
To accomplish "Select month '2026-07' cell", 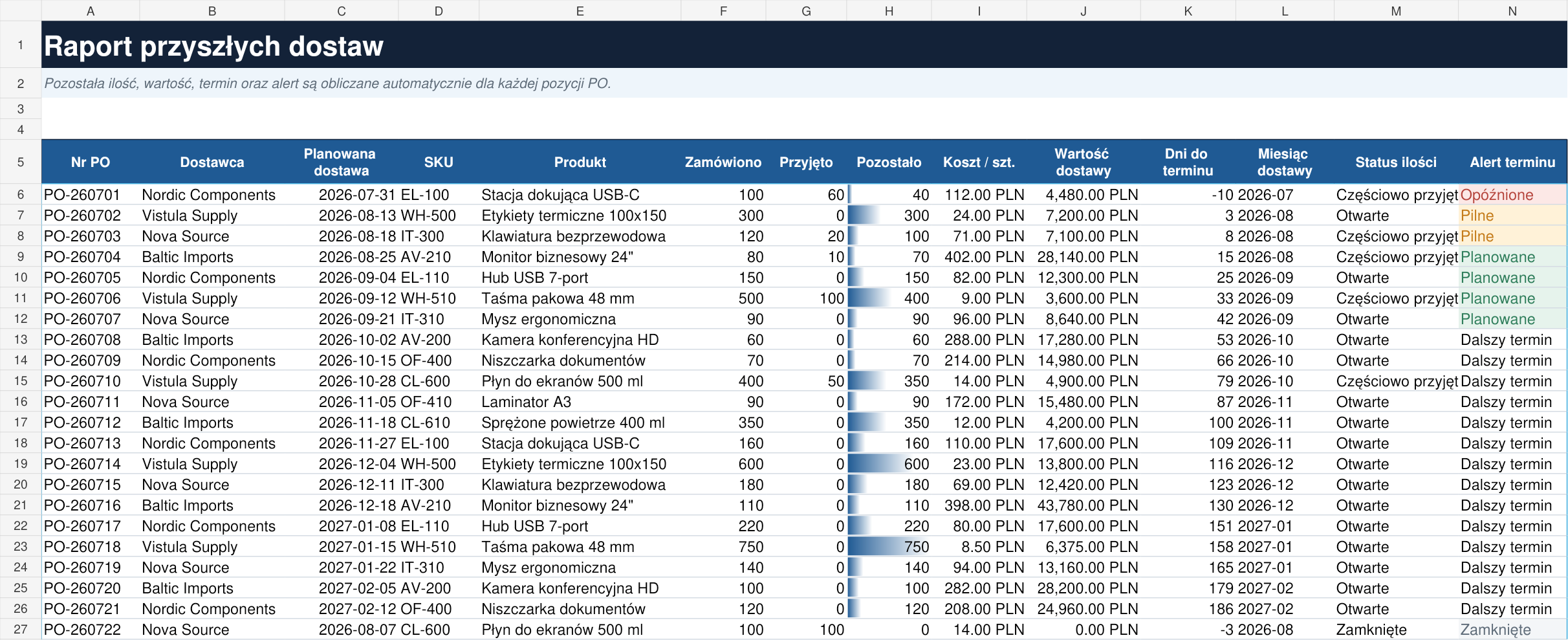I will click(x=1285, y=195).
